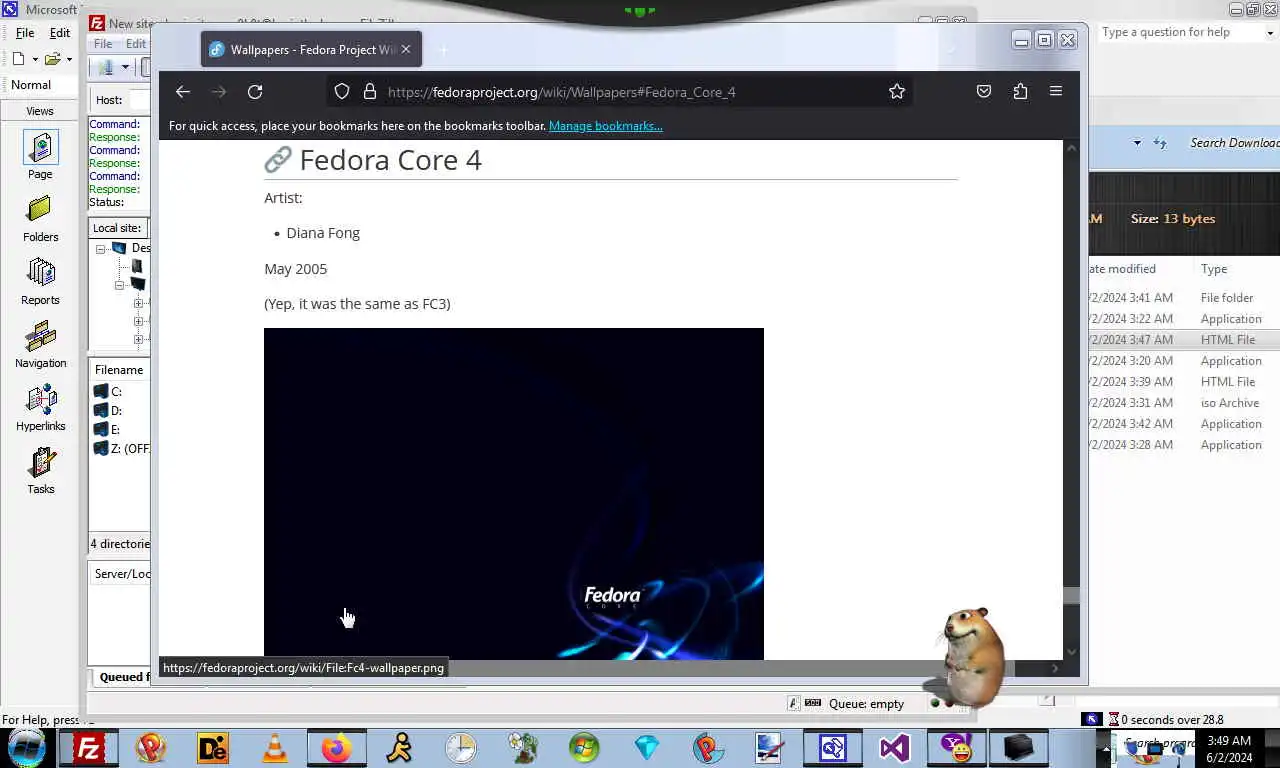This screenshot has height=768, width=1280.
Task: Switch to Page view in FrontPage
Action: pyautogui.click(x=40, y=155)
